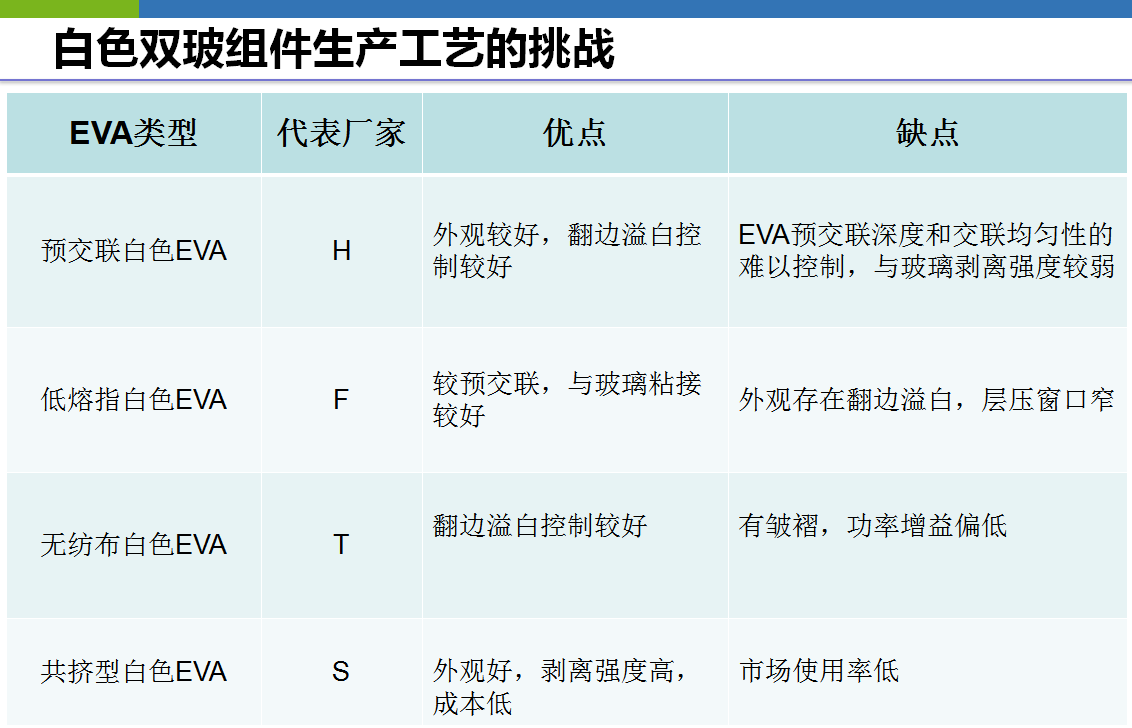Click the disadvantage text starting with EVA预交联深度
This screenshot has height=728, width=1132.
tap(926, 250)
